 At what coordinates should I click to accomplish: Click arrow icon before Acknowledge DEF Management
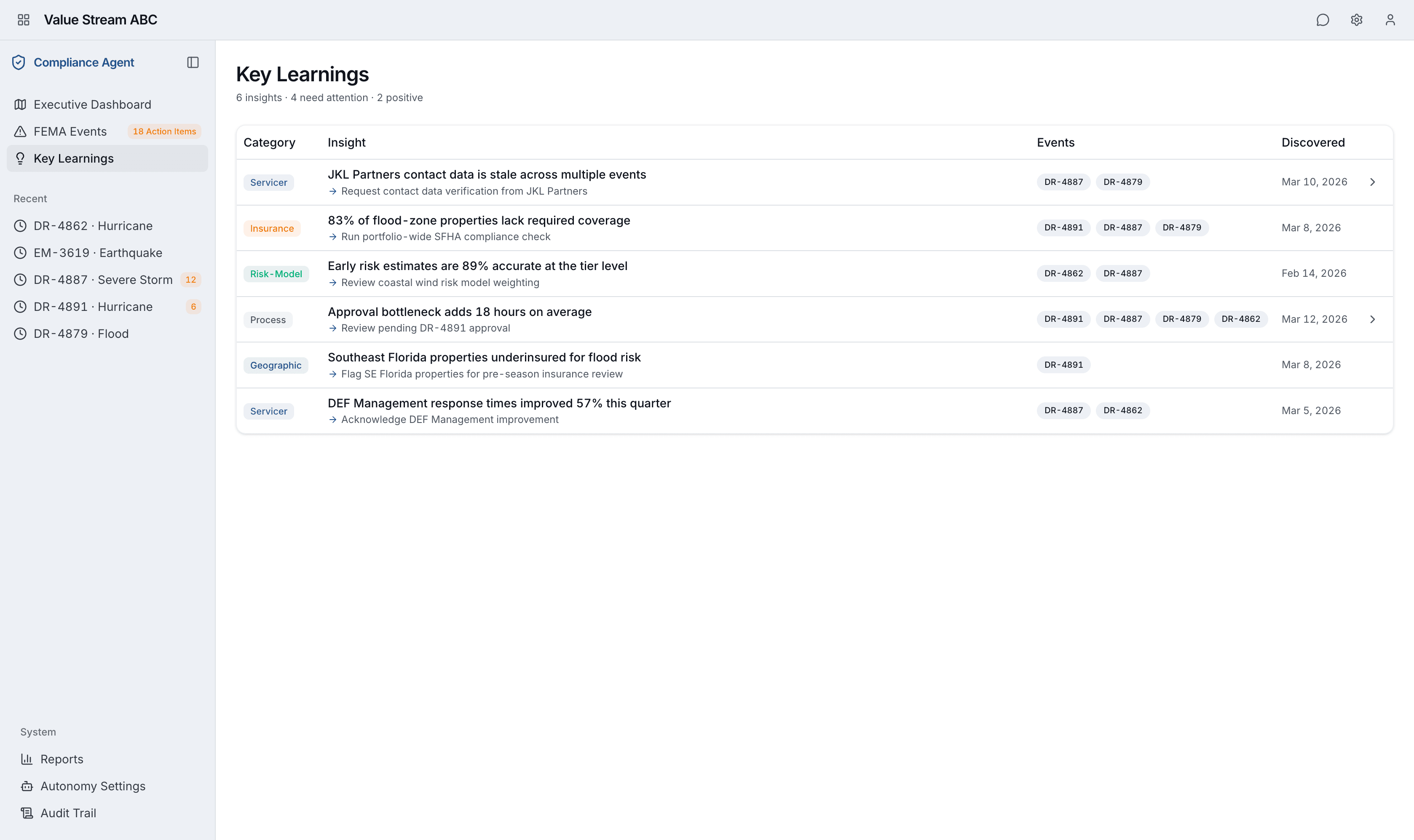[x=333, y=420]
